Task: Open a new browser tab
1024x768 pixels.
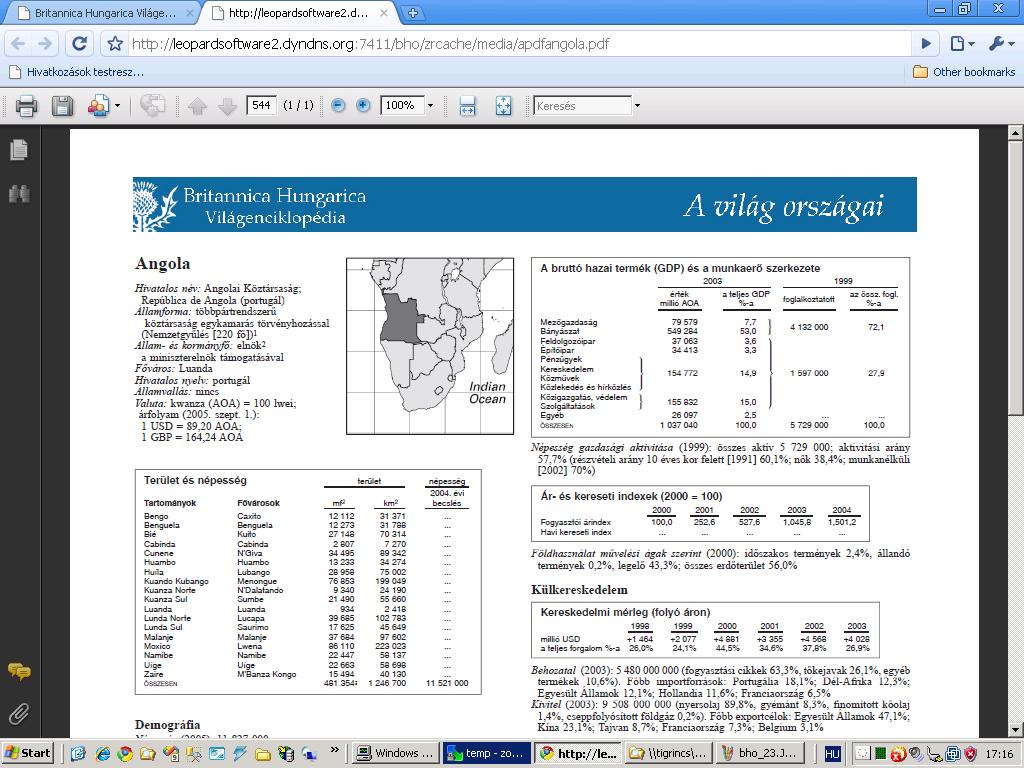Action: tap(413, 12)
